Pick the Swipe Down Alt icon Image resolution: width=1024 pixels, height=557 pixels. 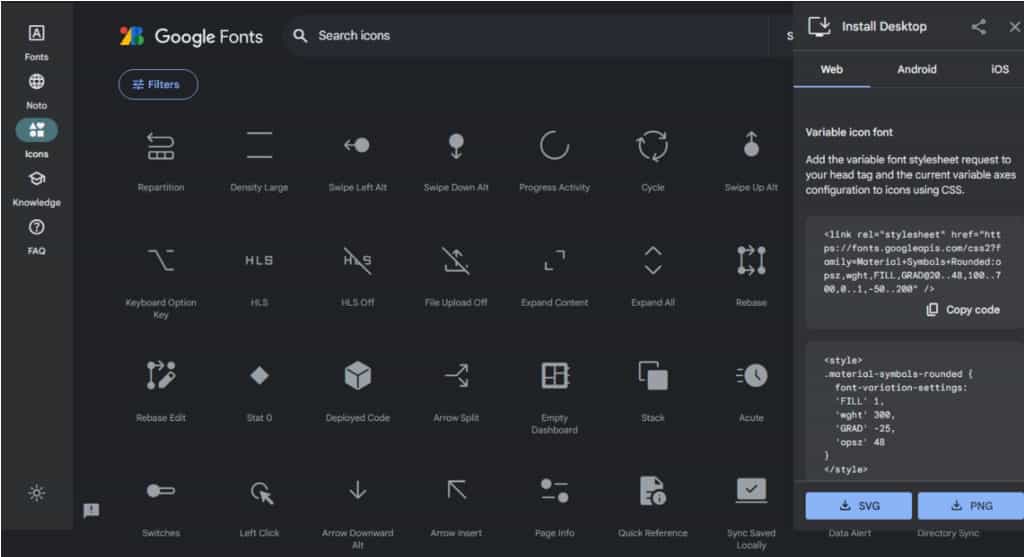point(456,146)
